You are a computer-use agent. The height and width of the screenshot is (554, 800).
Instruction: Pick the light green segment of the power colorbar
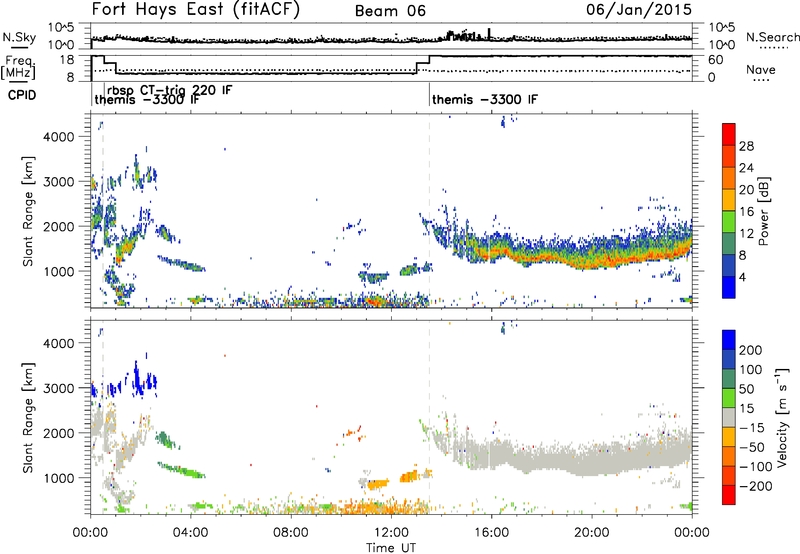click(729, 222)
